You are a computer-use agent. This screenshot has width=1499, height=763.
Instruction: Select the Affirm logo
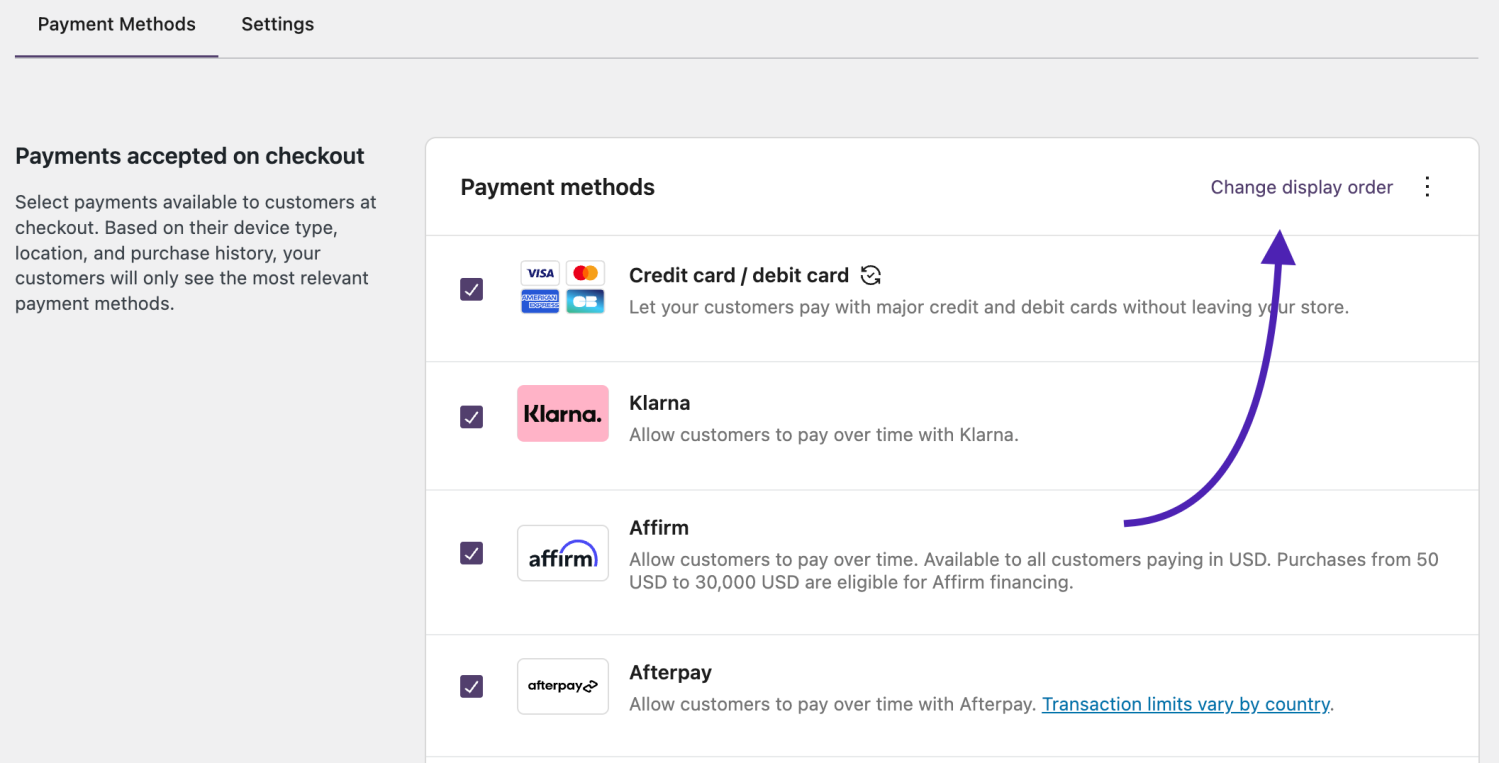[562, 553]
